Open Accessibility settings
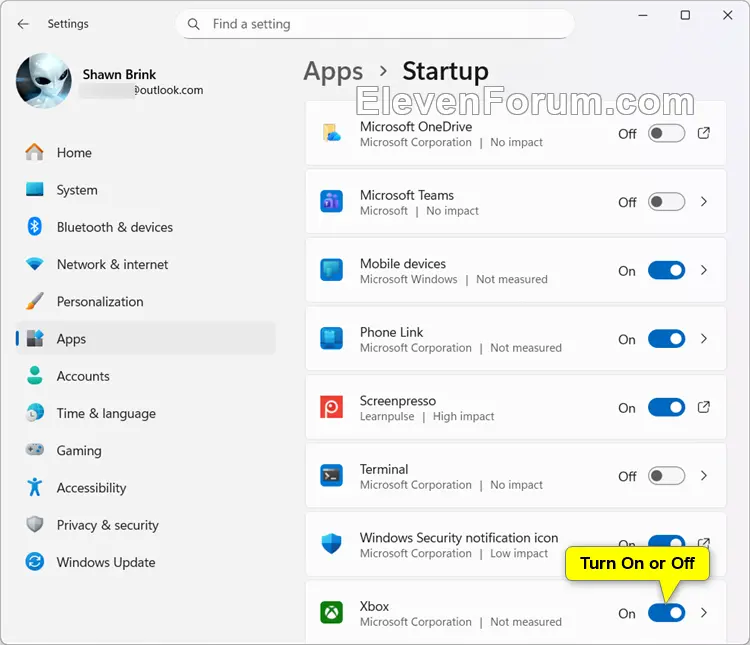Image resolution: width=750 pixels, height=645 pixels. point(146,488)
